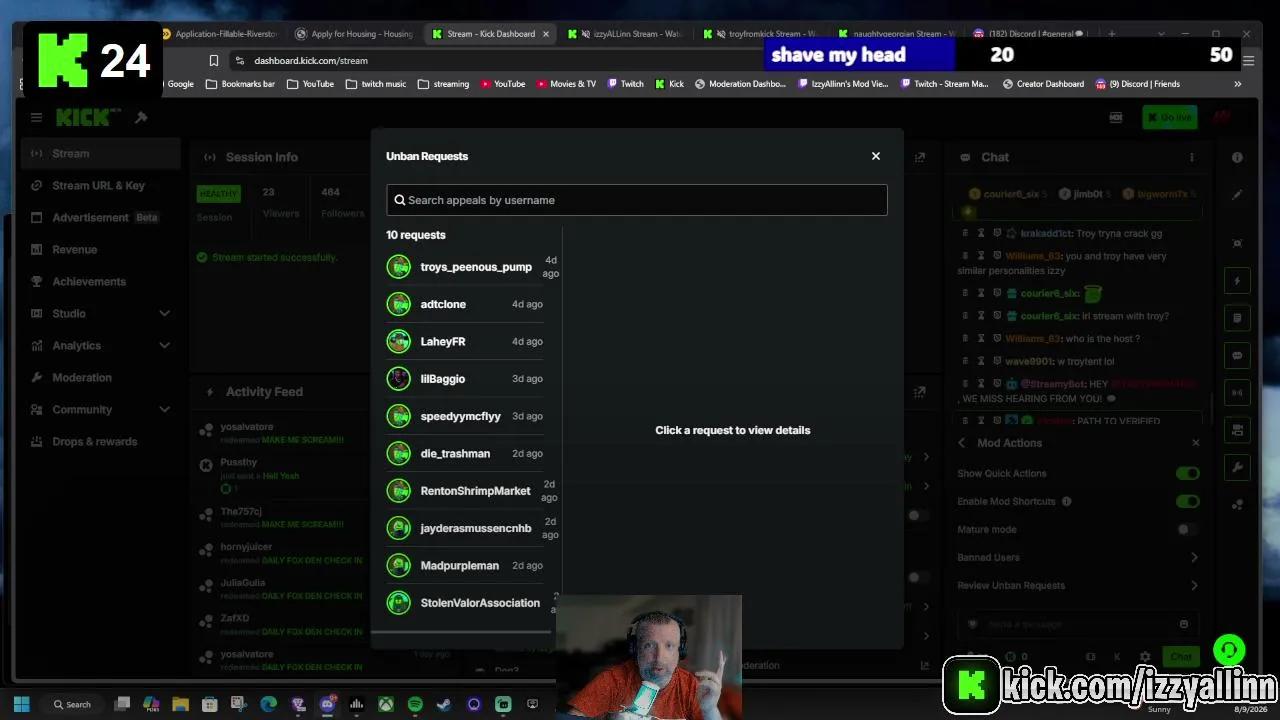This screenshot has width=1280, height=720.
Task: Toggle Enable Mod Shortcuts switch
Action: [1187, 501]
